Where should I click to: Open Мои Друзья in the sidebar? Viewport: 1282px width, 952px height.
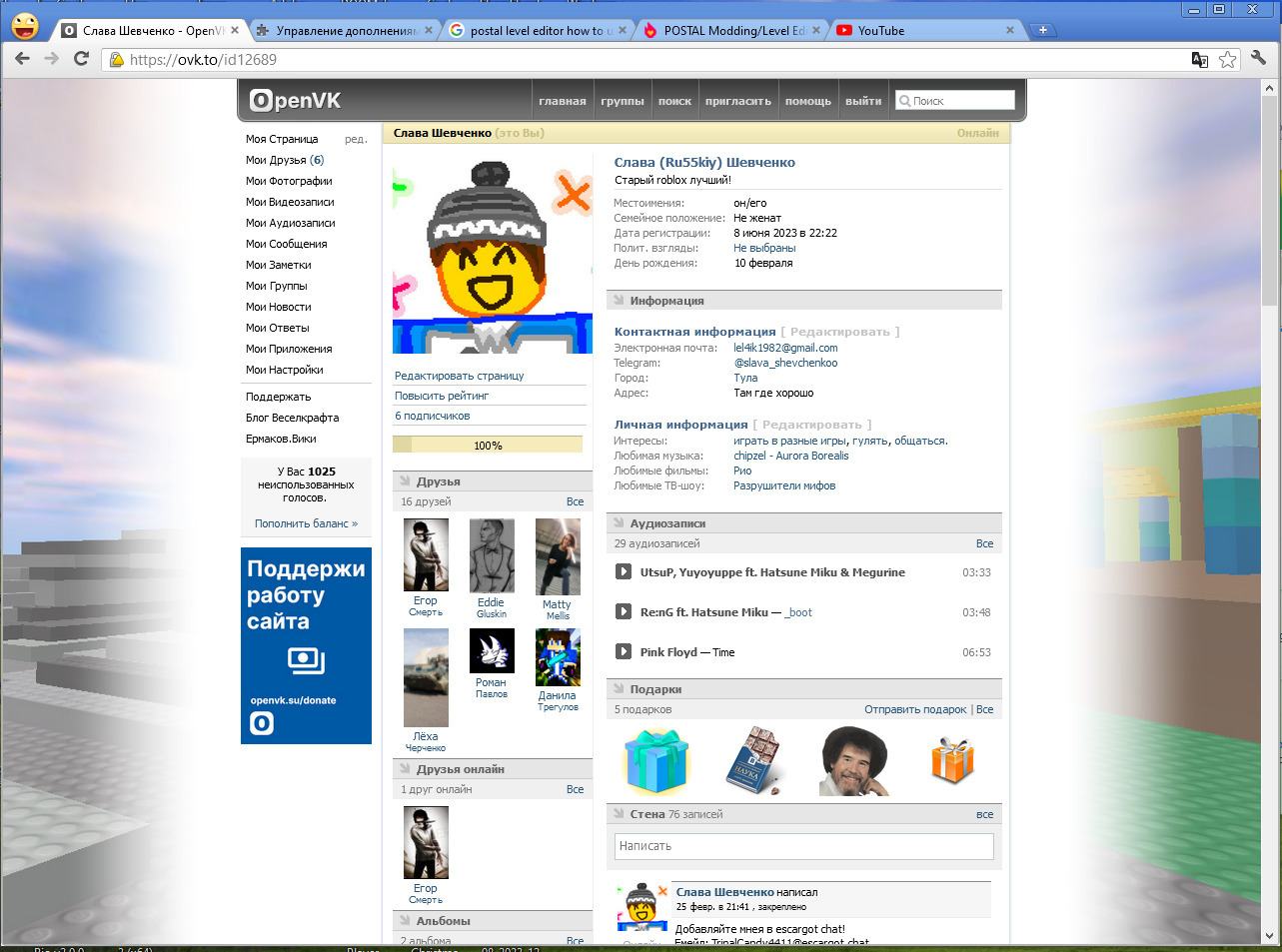point(285,160)
